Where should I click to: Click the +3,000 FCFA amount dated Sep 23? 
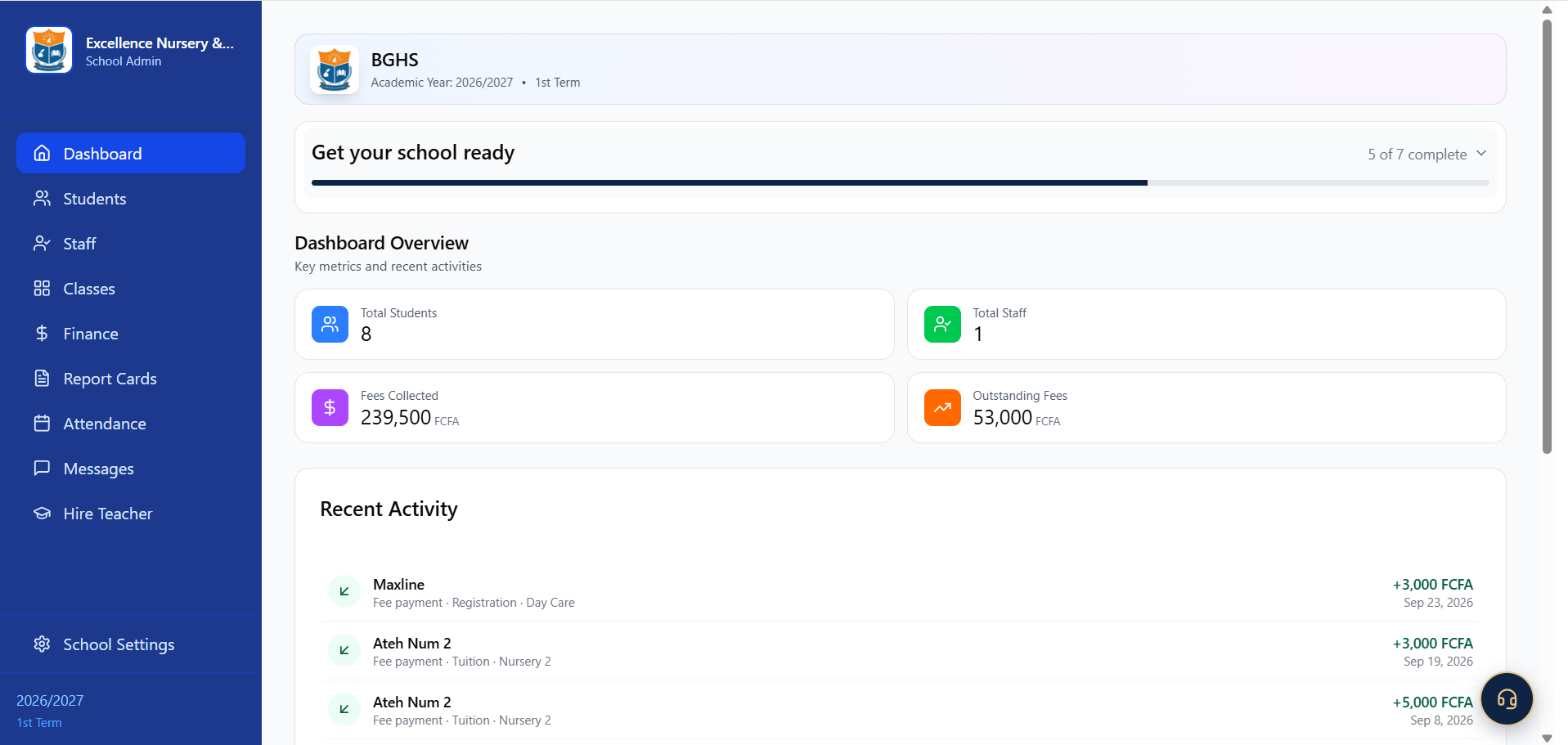[x=1432, y=584]
